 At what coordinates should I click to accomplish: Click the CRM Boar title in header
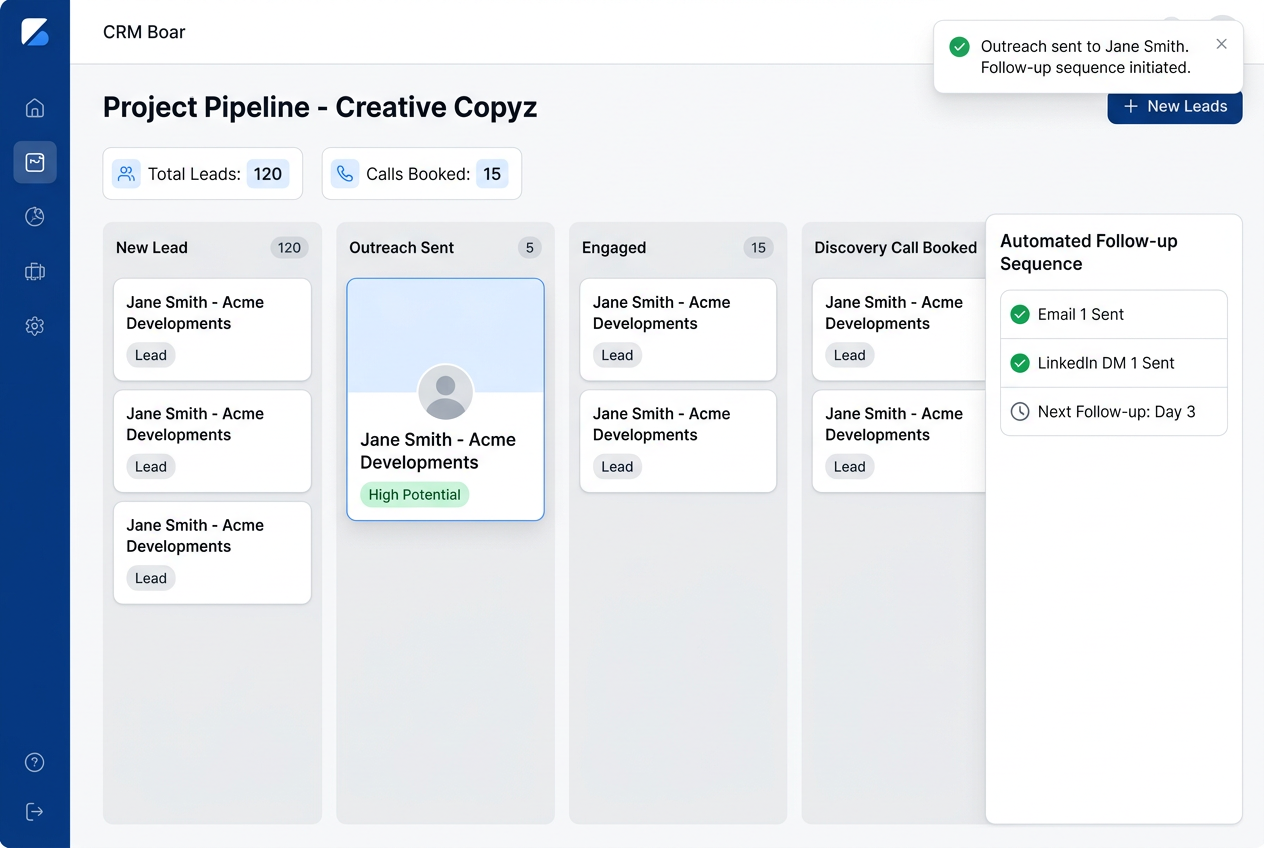(x=144, y=32)
